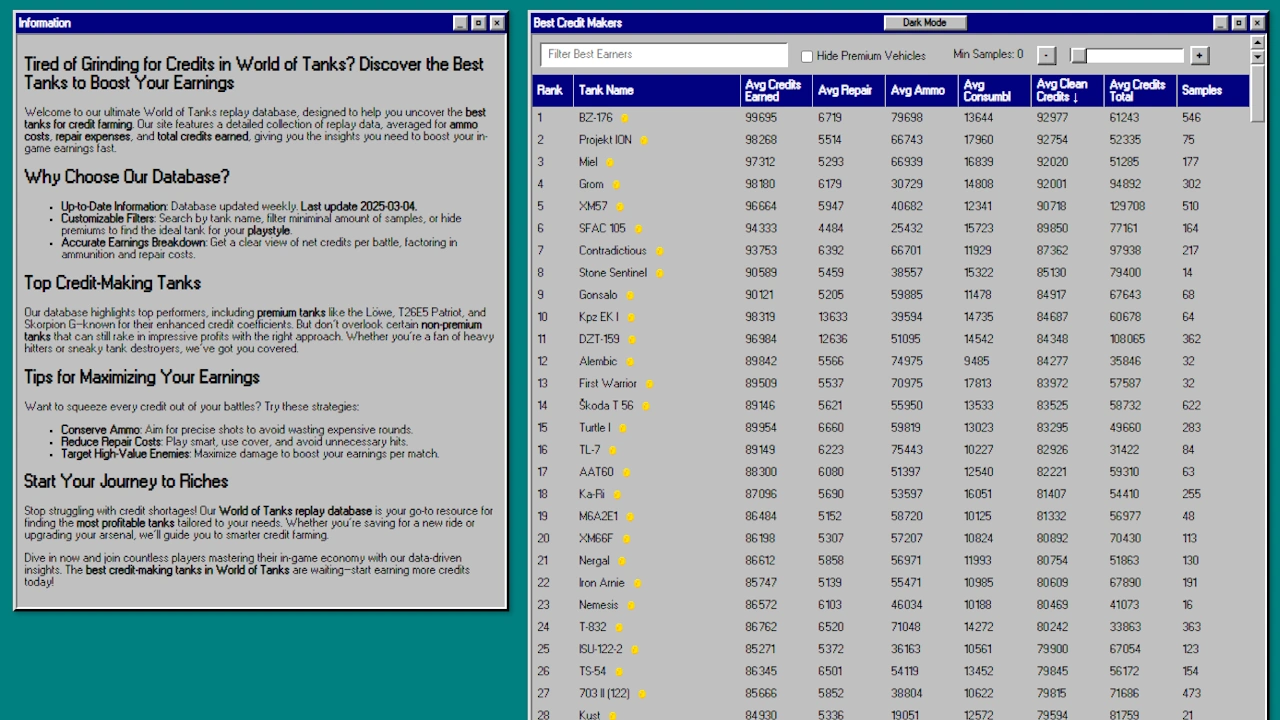Click the gold coin beside SFAC 105

(x=637, y=229)
